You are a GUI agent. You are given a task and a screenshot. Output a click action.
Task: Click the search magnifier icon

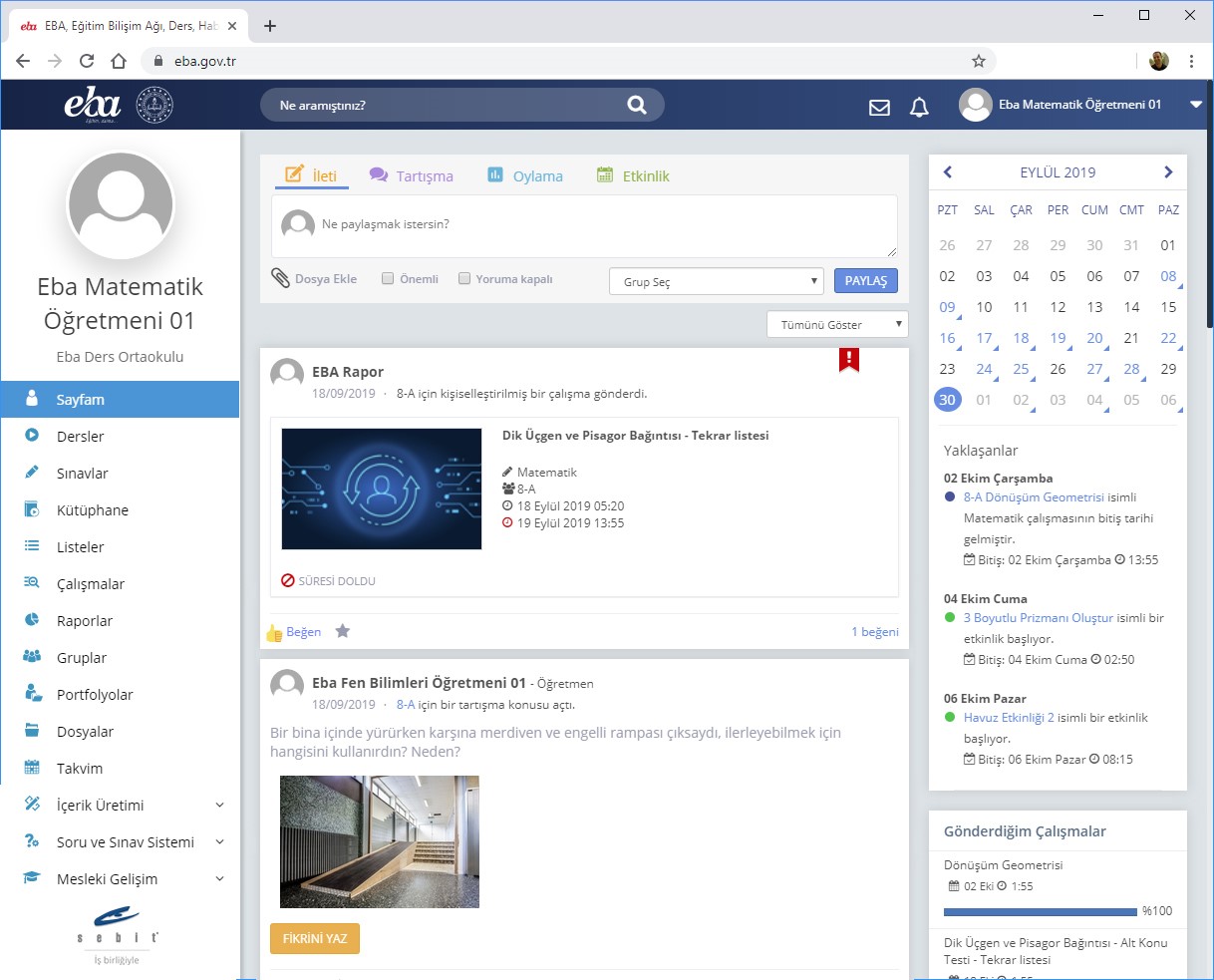(x=637, y=105)
